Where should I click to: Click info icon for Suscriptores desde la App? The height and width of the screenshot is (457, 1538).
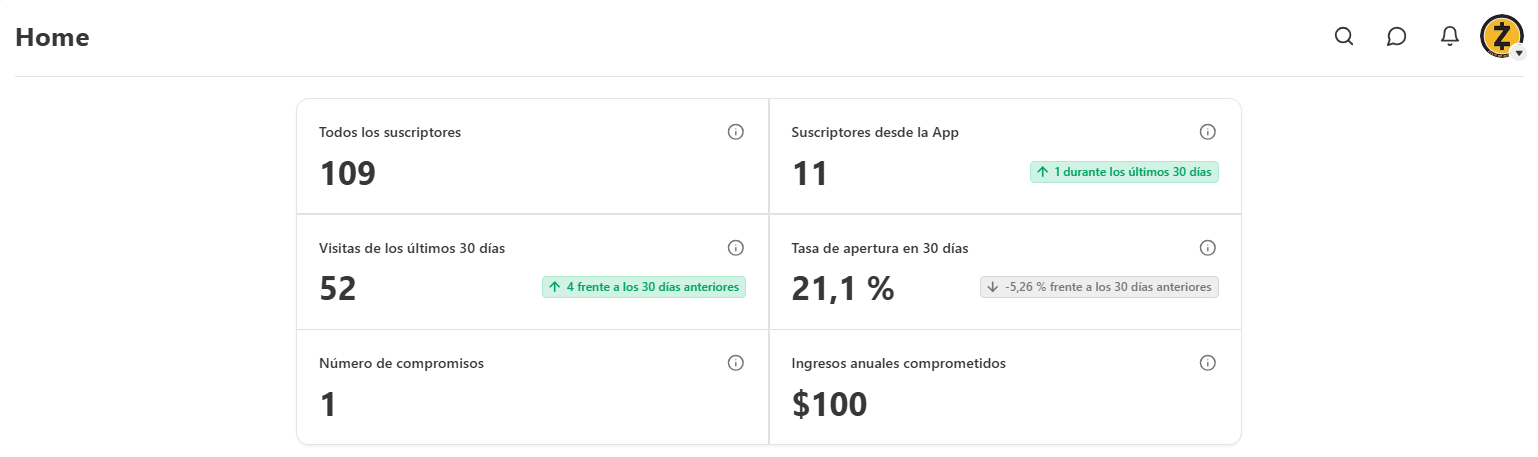coord(1207,132)
